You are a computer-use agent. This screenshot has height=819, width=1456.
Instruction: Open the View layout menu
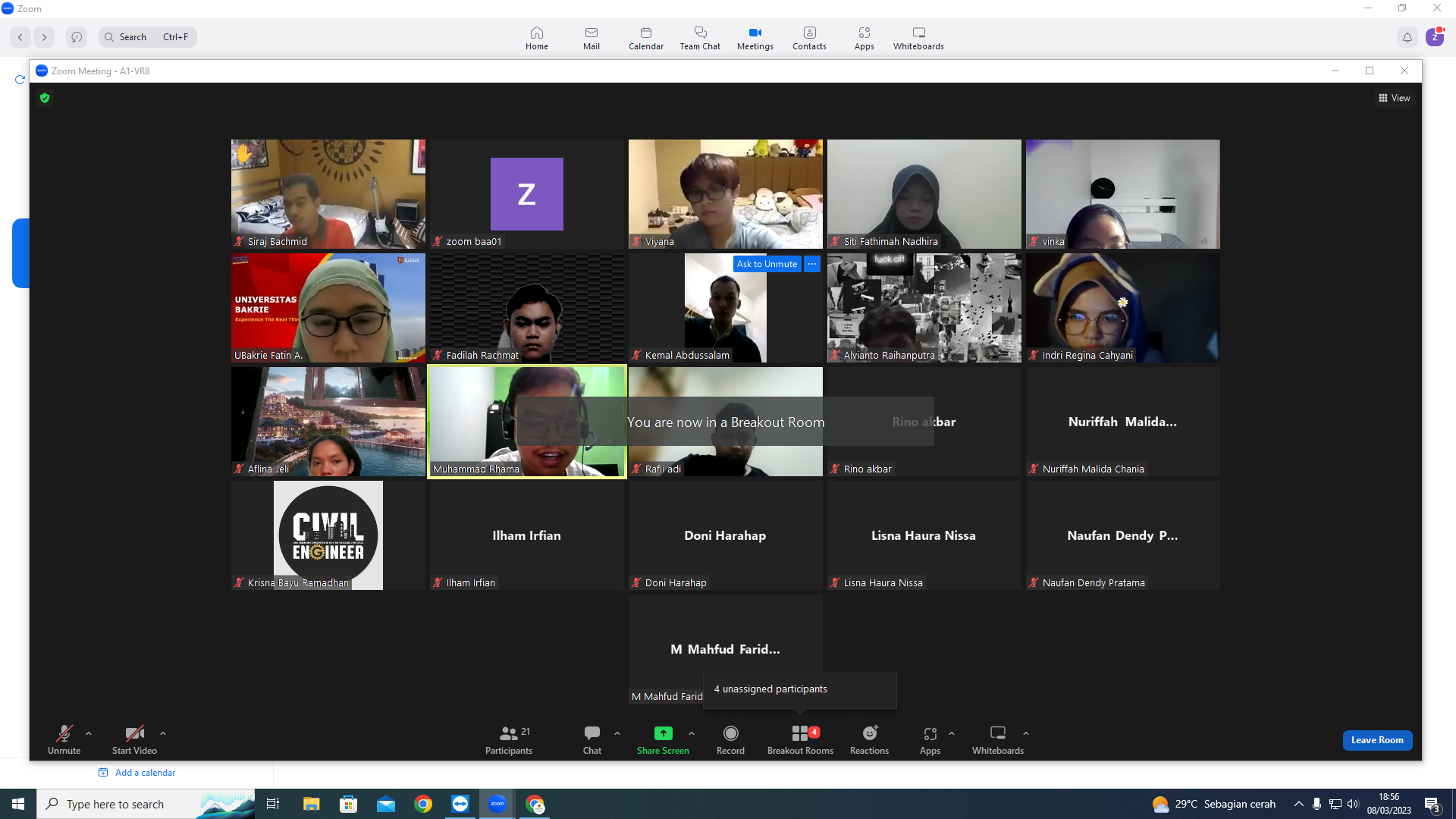(1395, 98)
